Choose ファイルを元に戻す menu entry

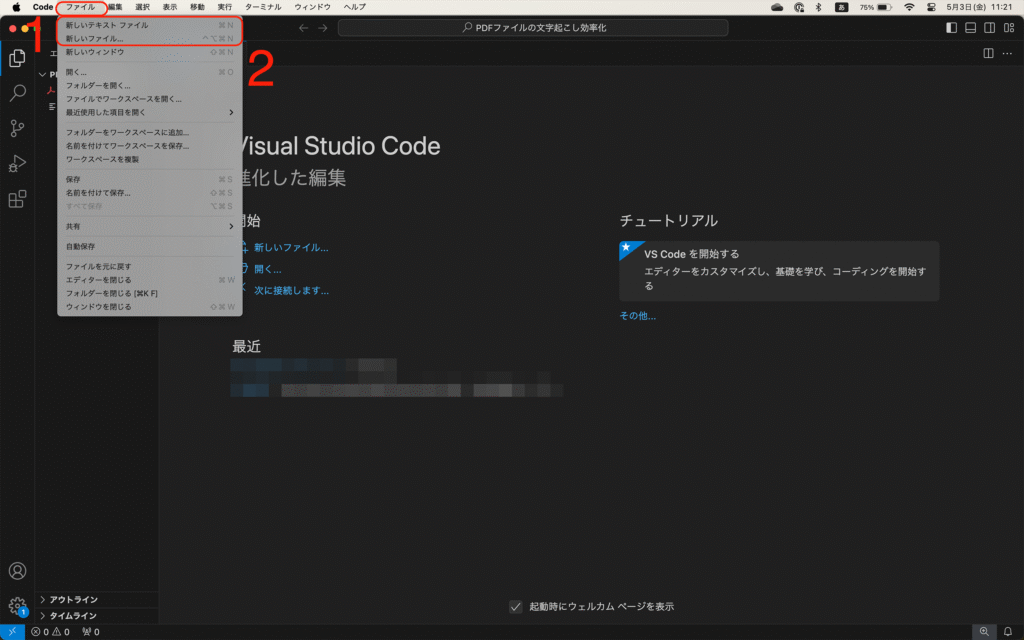tap(150, 266)
